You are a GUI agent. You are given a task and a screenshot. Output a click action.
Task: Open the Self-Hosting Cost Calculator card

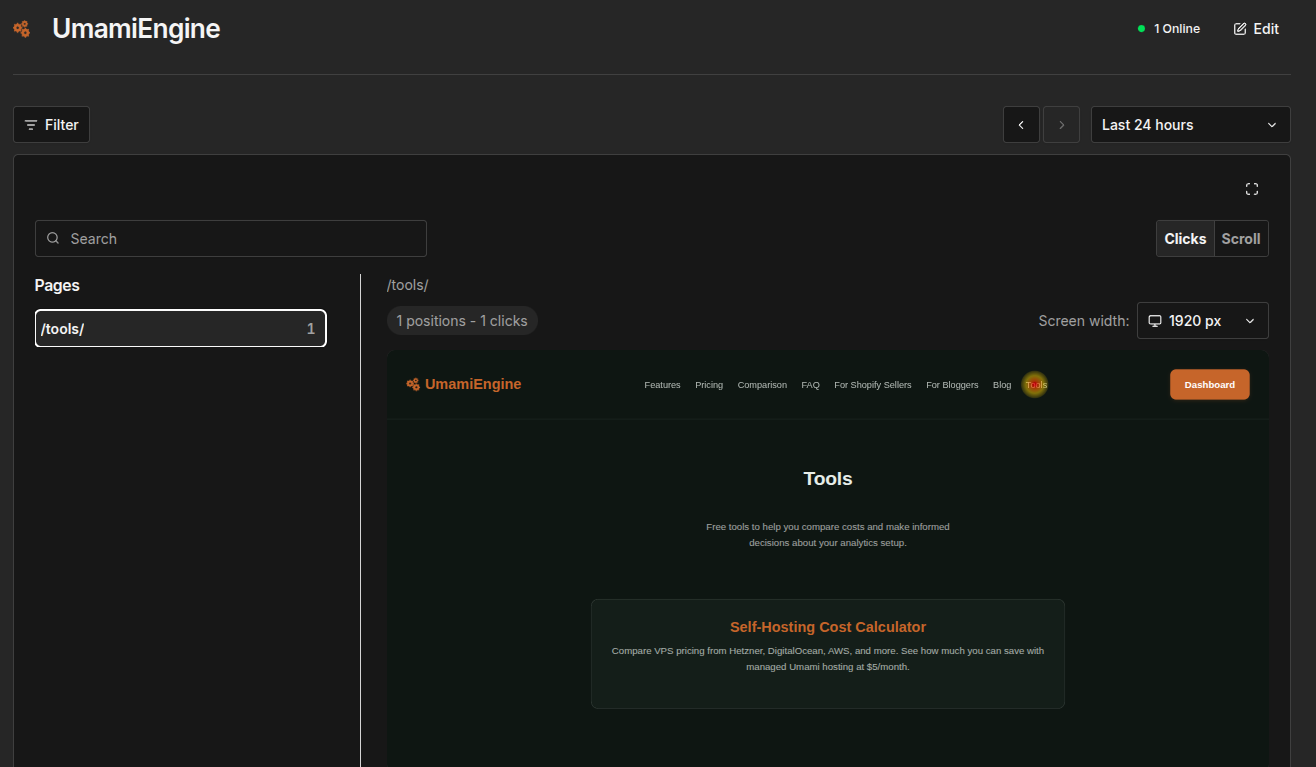[x=828, y=654]
